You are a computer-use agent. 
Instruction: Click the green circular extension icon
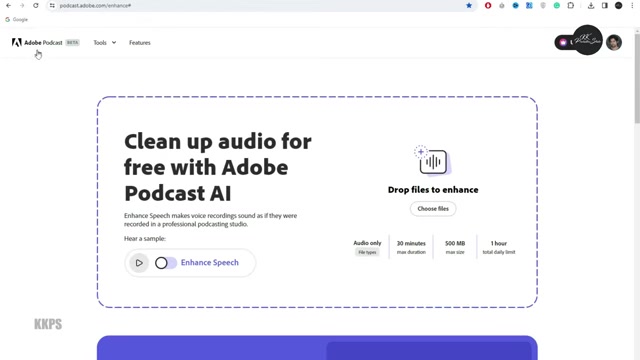click(x=557, y=6)
